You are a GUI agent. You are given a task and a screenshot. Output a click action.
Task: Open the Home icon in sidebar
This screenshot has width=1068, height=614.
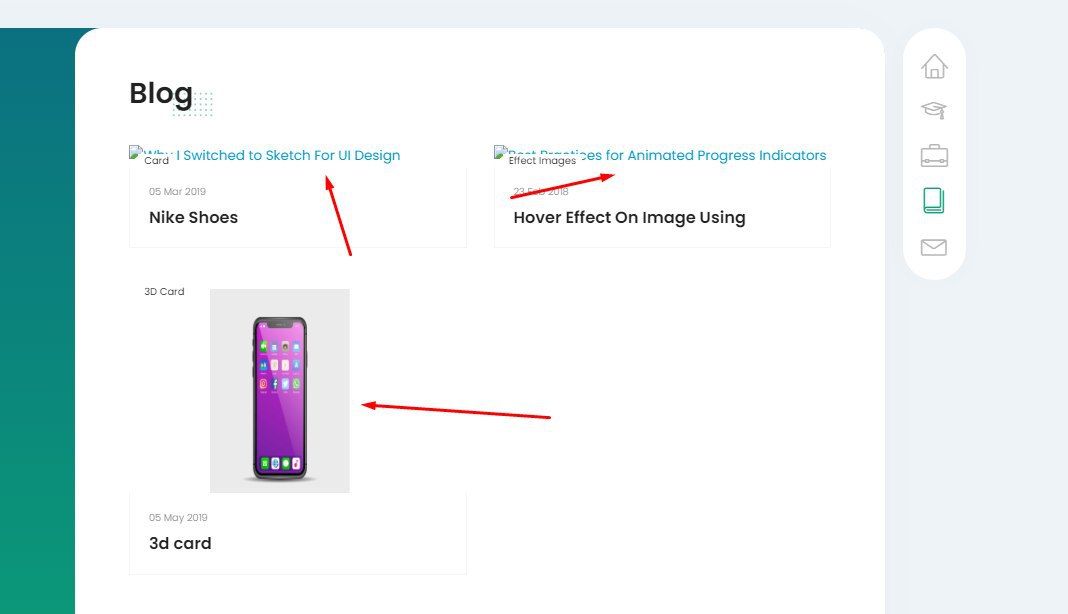point(934,66)
